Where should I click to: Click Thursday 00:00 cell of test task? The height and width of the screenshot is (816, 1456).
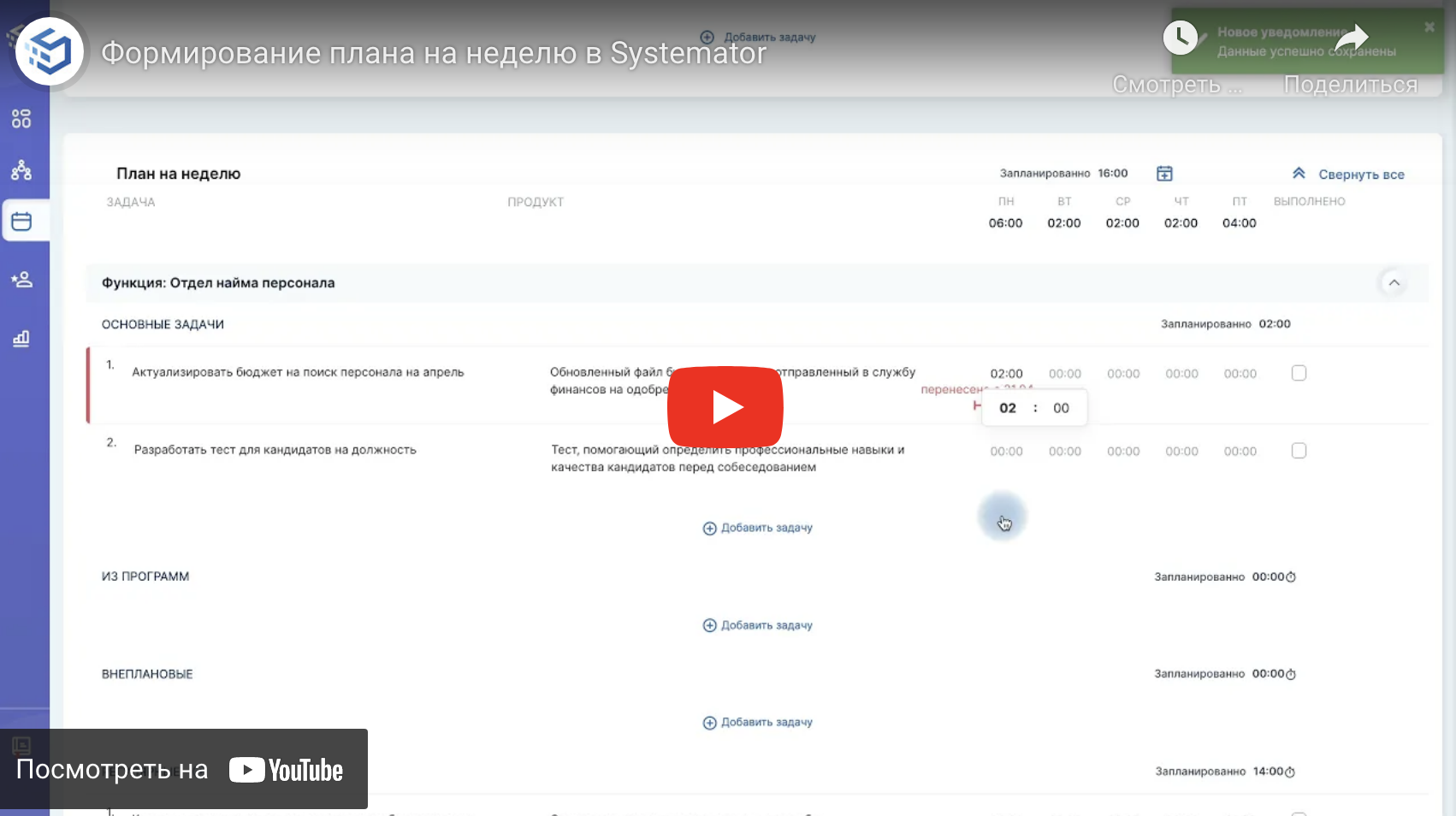click(1181, 452)
